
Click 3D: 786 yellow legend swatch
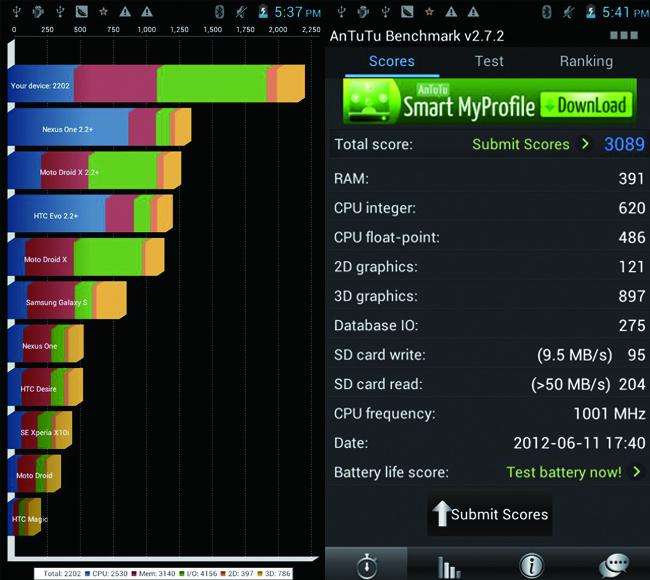[260, 574]
